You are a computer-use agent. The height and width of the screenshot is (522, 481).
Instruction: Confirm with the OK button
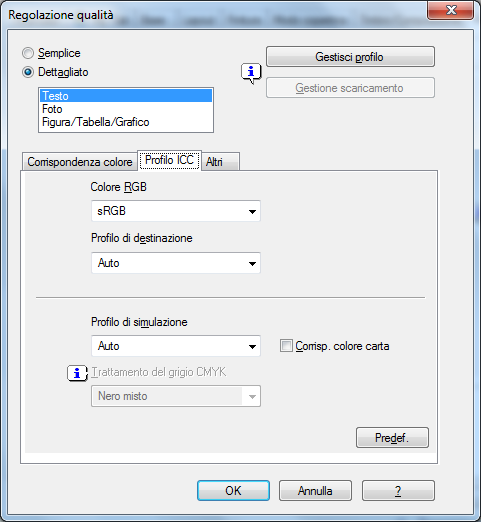(x=233, y=491)
